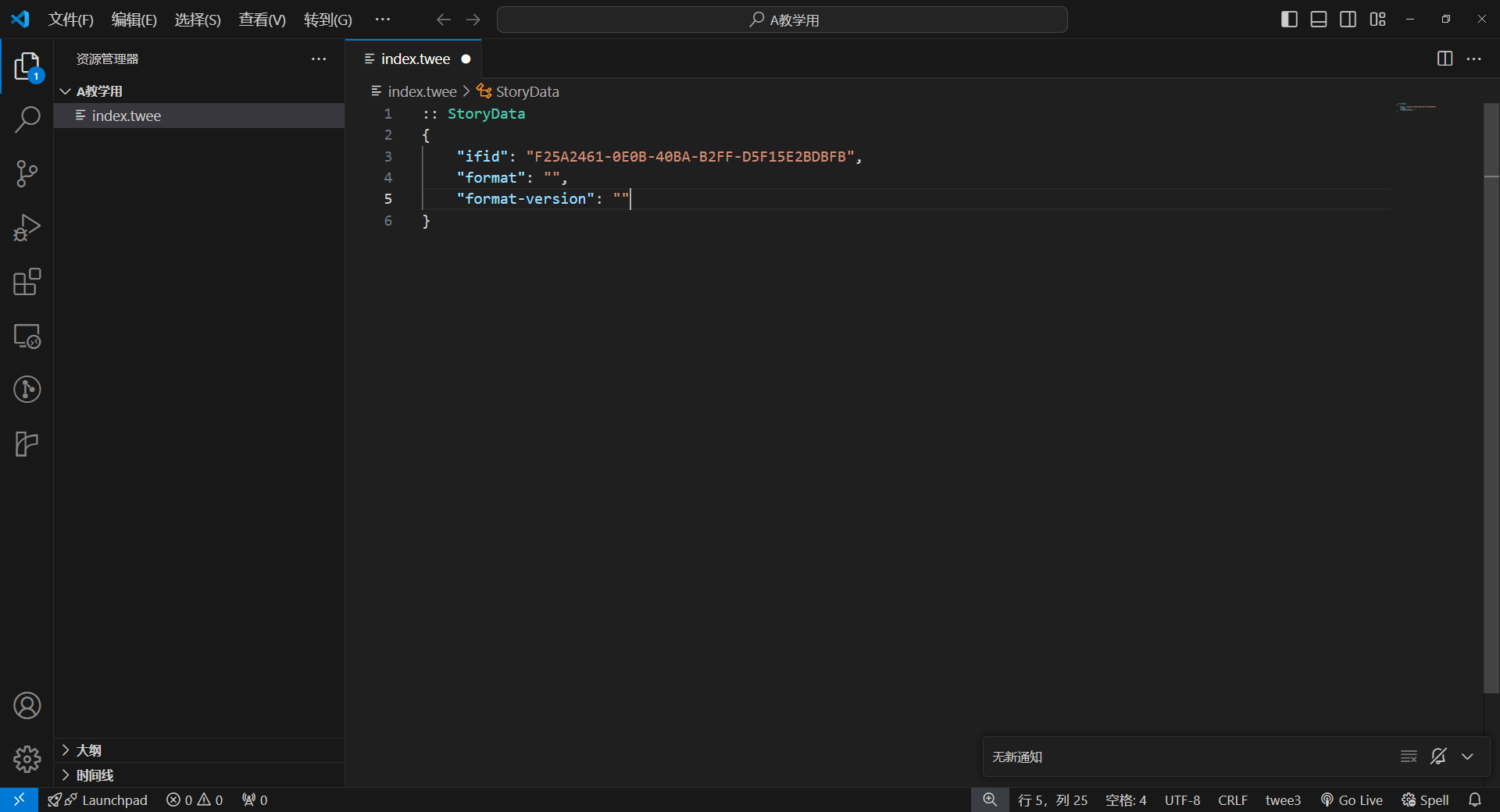Change CRLF line ending
Screen dimensions: 1500x812
click(1233, 800)
